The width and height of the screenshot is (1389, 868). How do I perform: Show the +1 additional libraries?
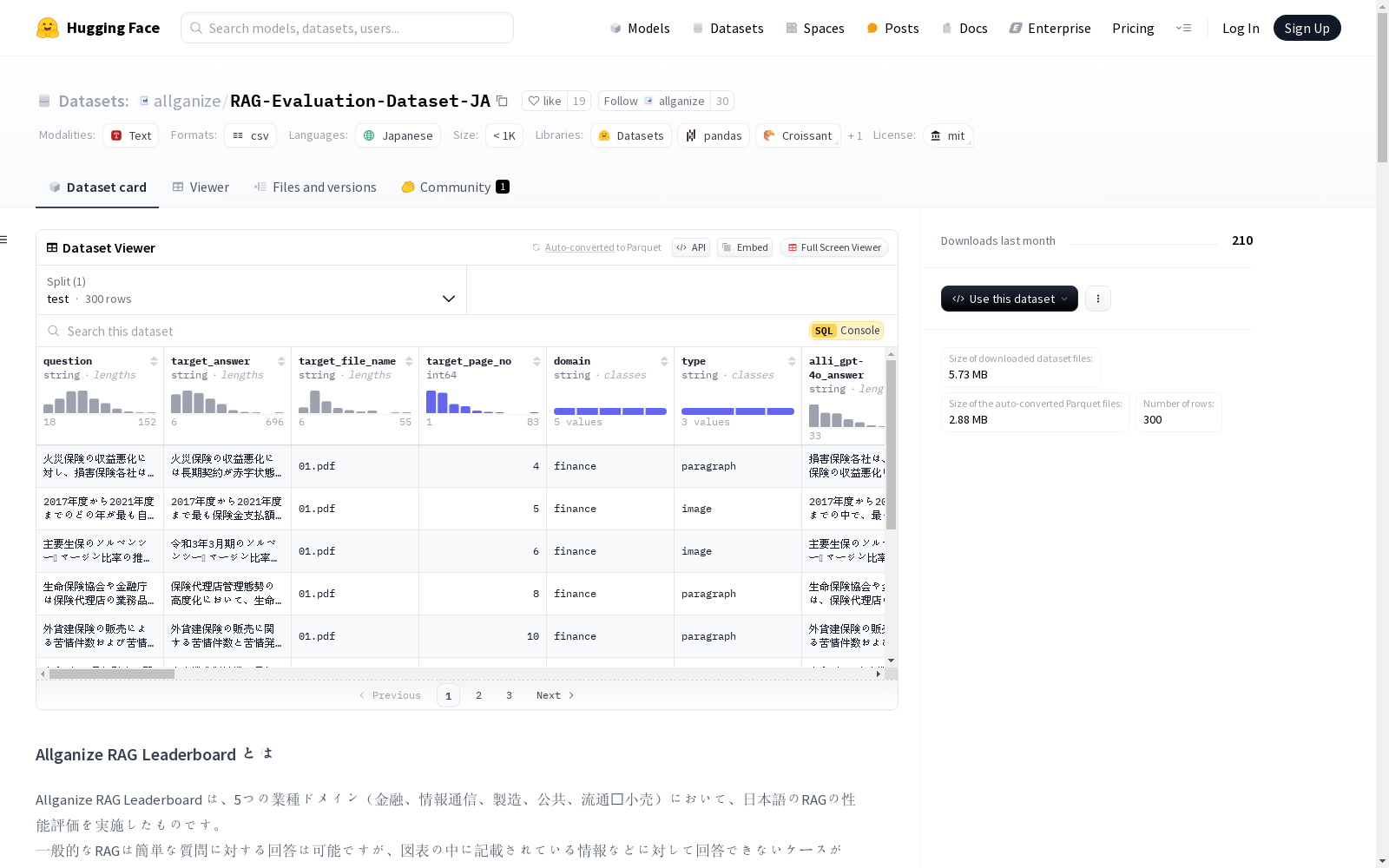[855, 135]
